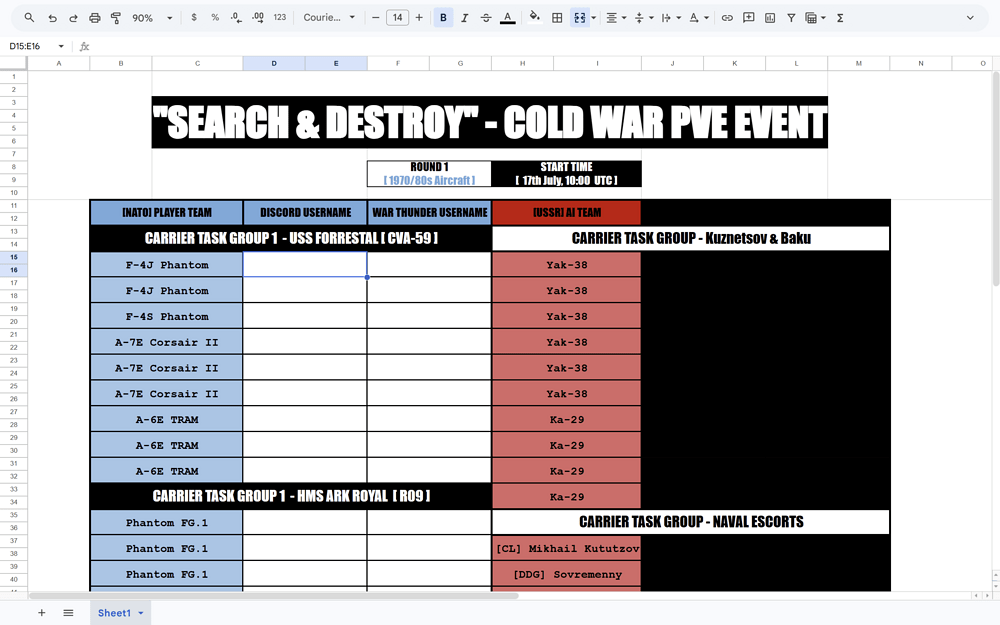Switch to the Sheet1 tab
The width and height of the screenshot is (1000, 625).
click(x=114, y=613)
